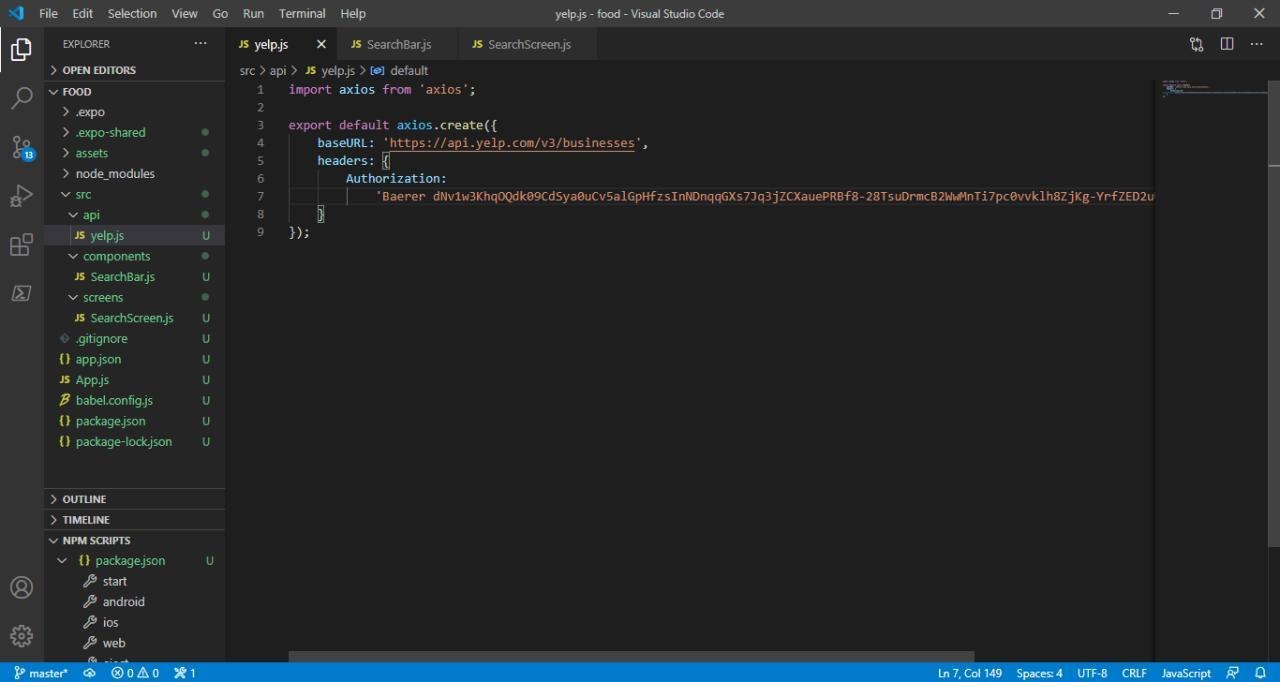Image resolution: width=1280 pixels, height=682 pixels.
Task: Expand the Timeline section
Action: [135, 520]
